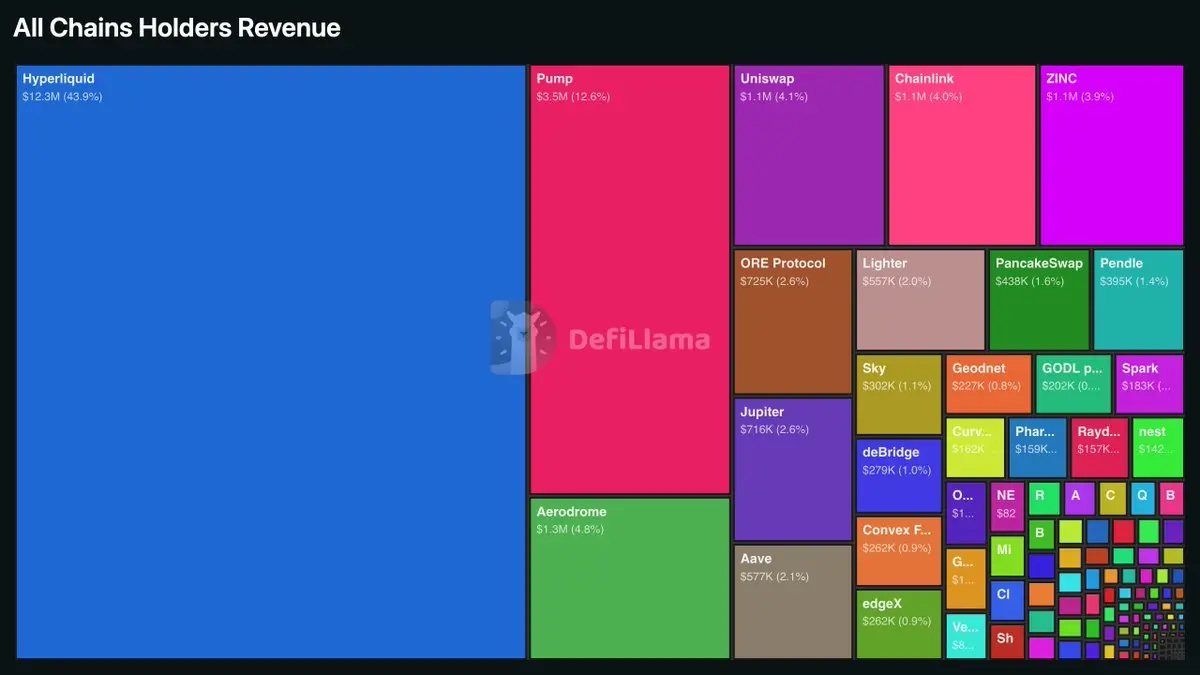The height and width of the screenshot is (675, 1200).
Task: Click the Lighter $557K tile
Action: point(921,300)
